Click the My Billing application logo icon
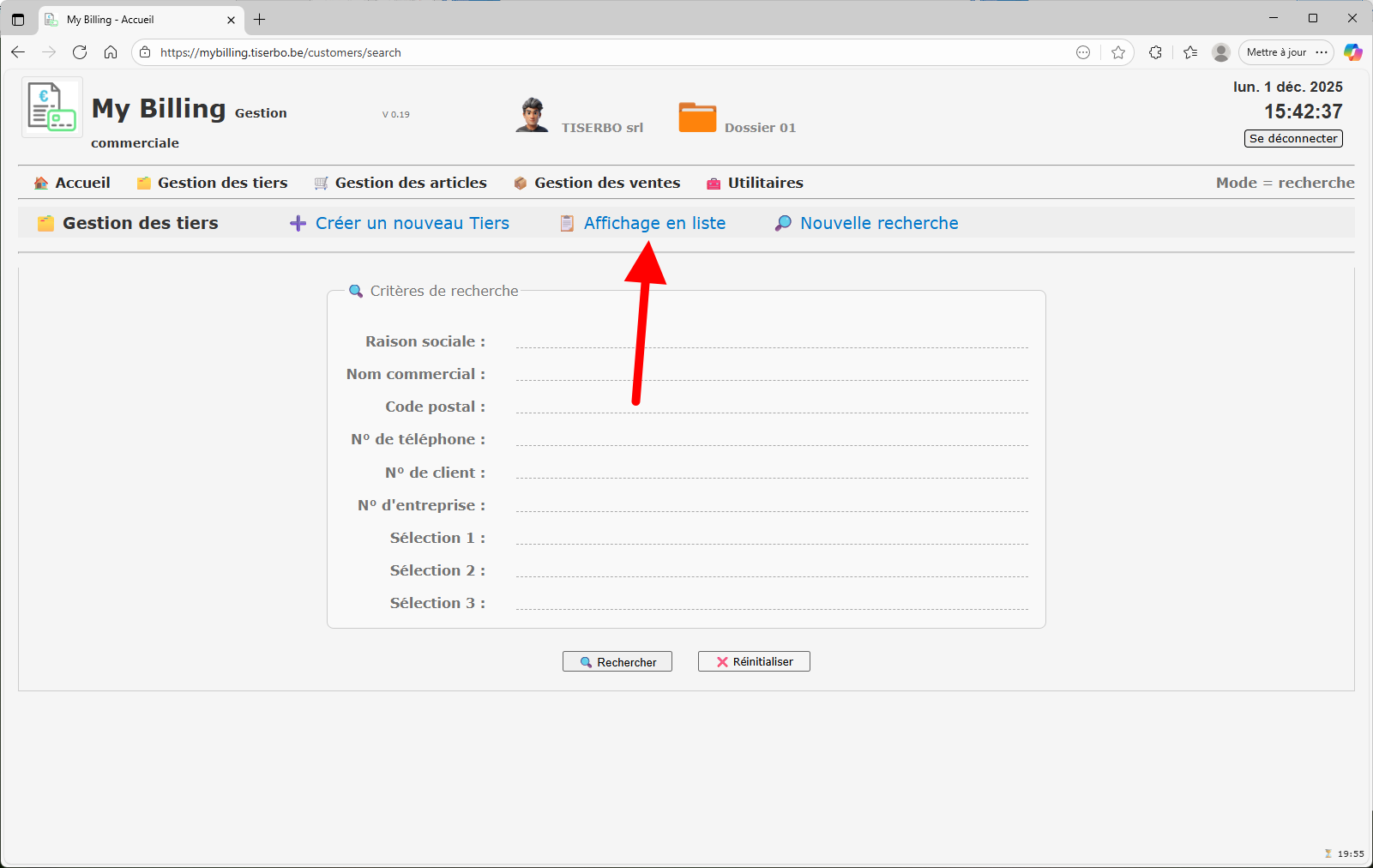The image size is (1373, 868). point(51,106)
